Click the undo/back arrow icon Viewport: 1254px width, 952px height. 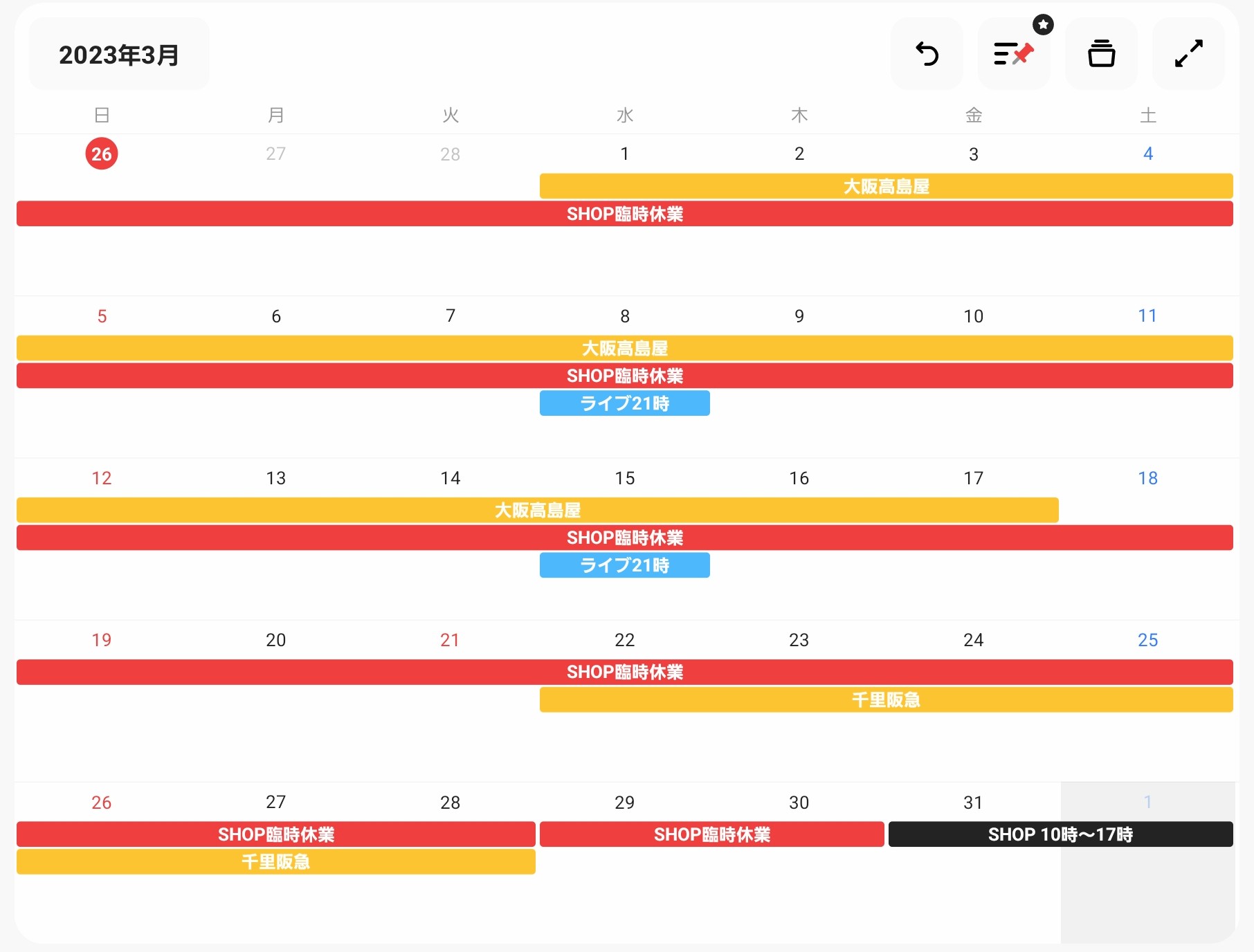coord(927,54)
